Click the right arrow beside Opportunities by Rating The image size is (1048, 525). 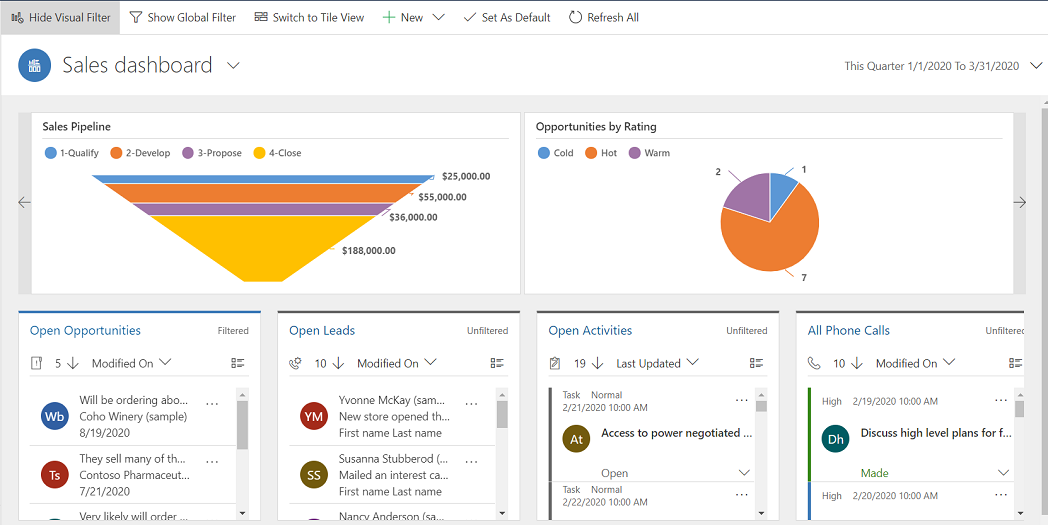[1020, 203]
